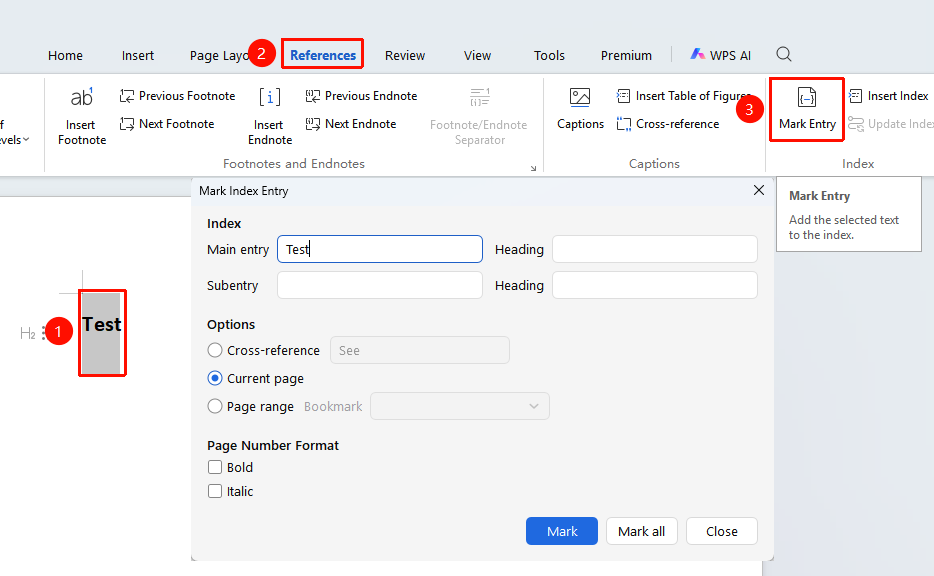
Task: Select the Cross-reference radio option
Action: [215, 350]
